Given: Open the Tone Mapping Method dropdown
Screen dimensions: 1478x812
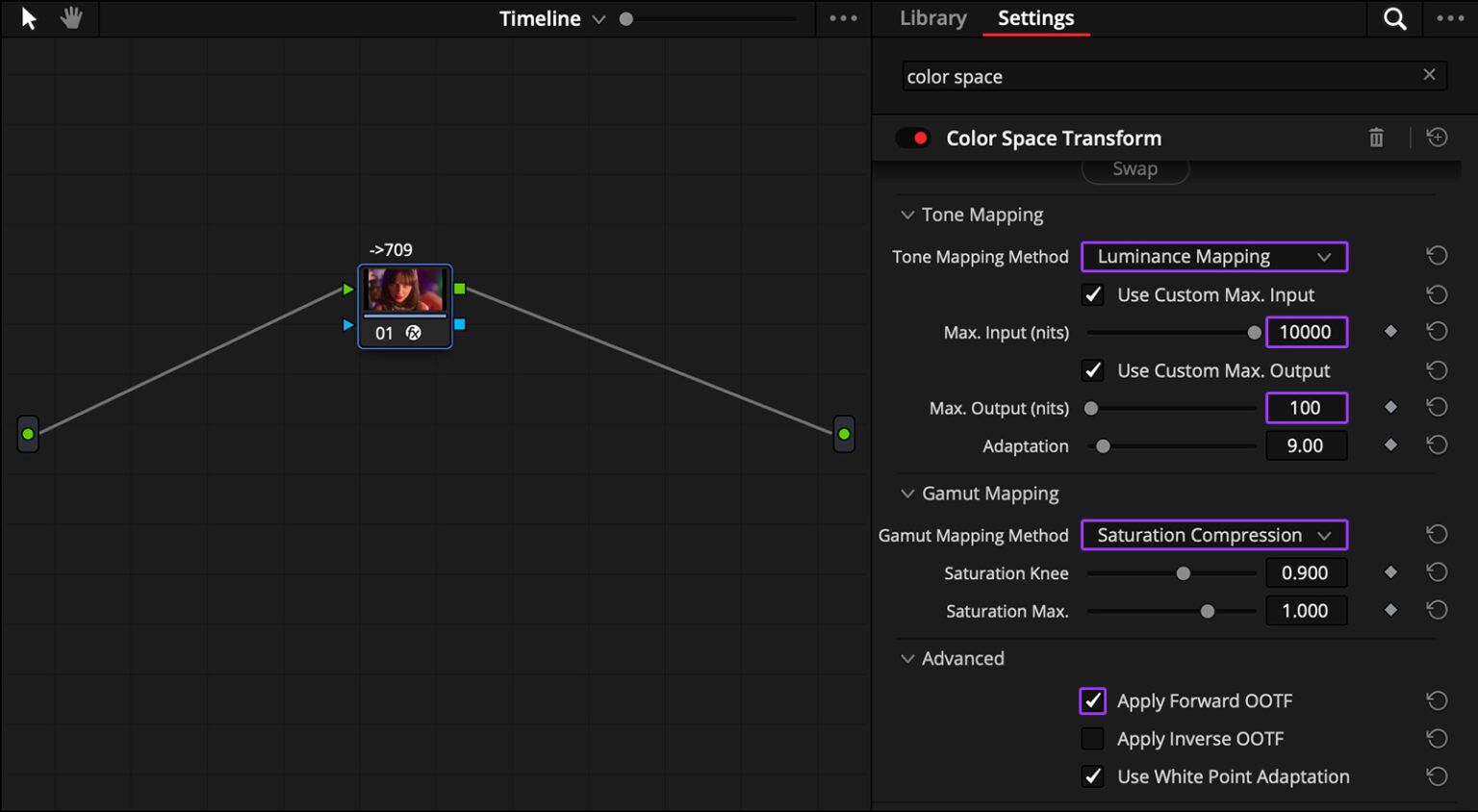Looking at the screenshot, I should tap(1213, 256).
